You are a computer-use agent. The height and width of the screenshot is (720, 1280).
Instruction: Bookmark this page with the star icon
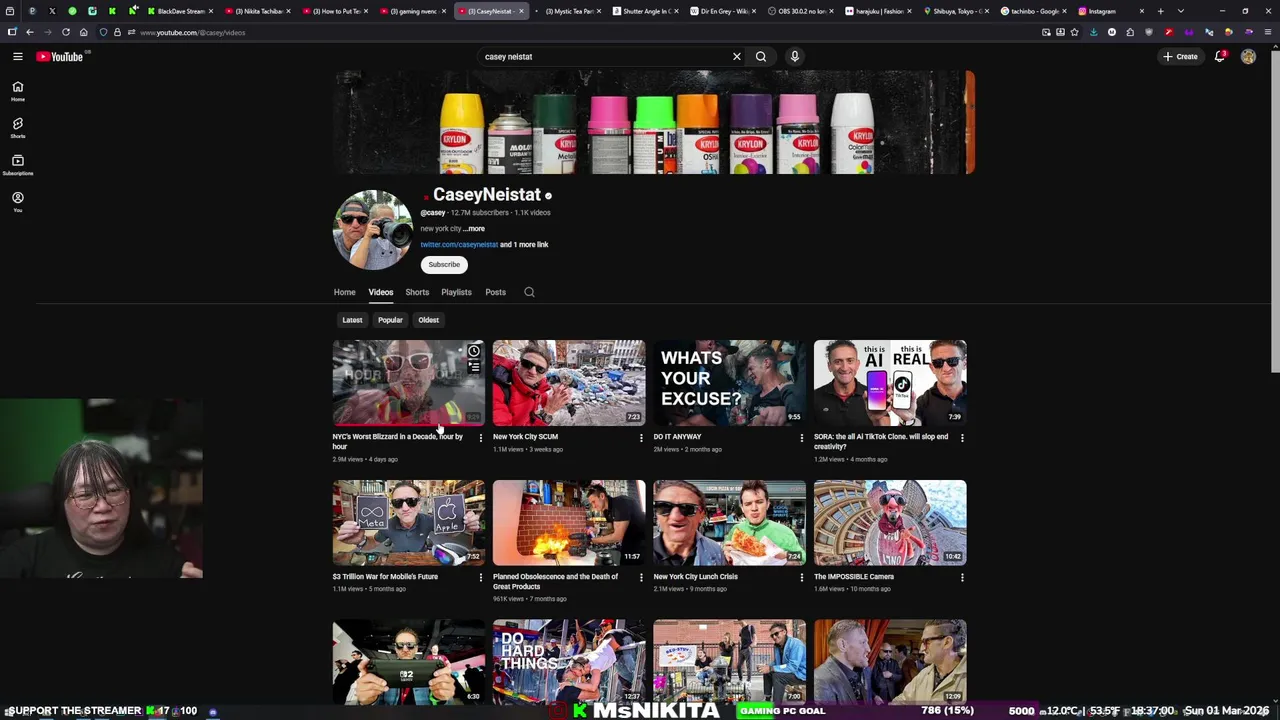1075,32
